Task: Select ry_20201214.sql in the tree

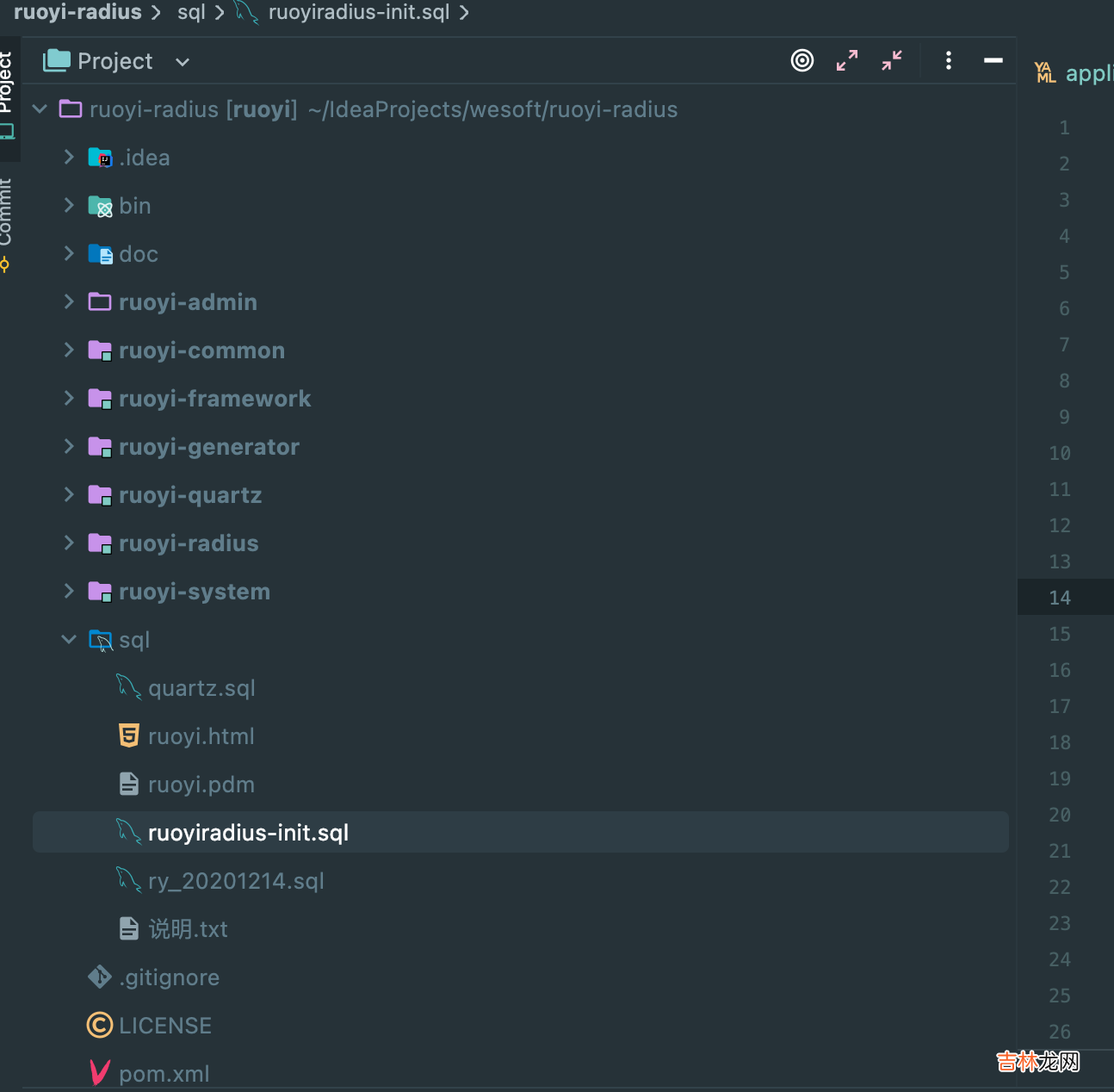Action: pos(236,881)
